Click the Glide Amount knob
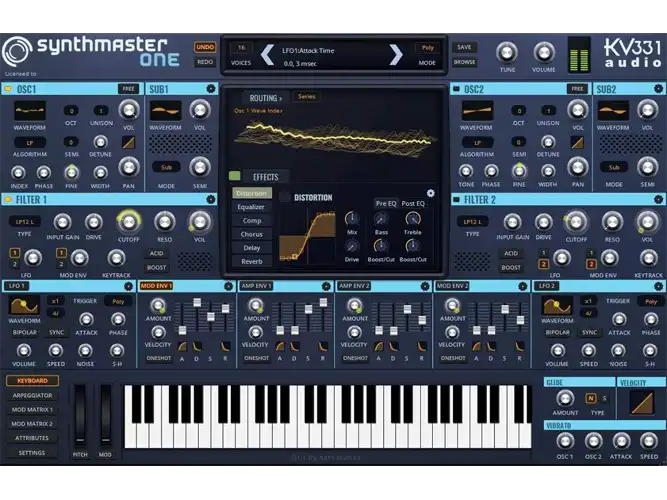The image size is (667, 500). [565, 398]
